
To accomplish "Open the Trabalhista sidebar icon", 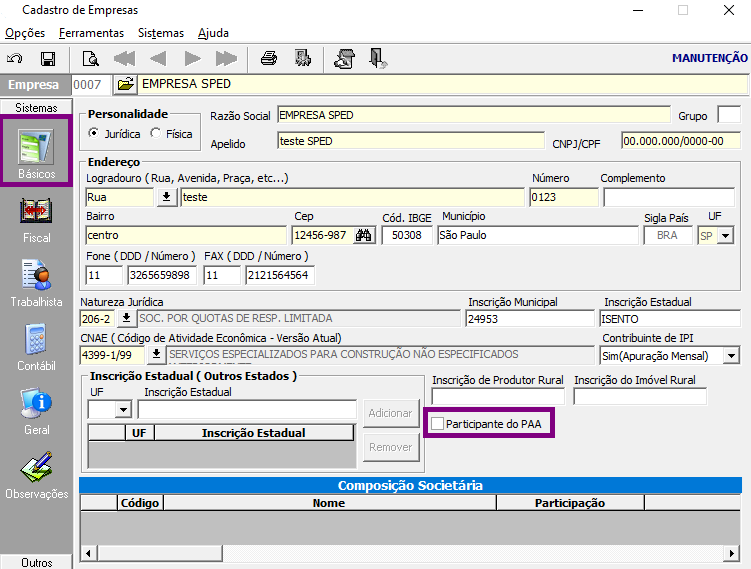I will [36, 284].
